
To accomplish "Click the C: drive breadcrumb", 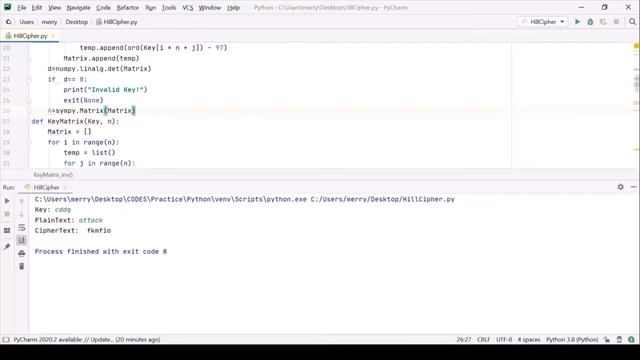I will pos(9,22).
